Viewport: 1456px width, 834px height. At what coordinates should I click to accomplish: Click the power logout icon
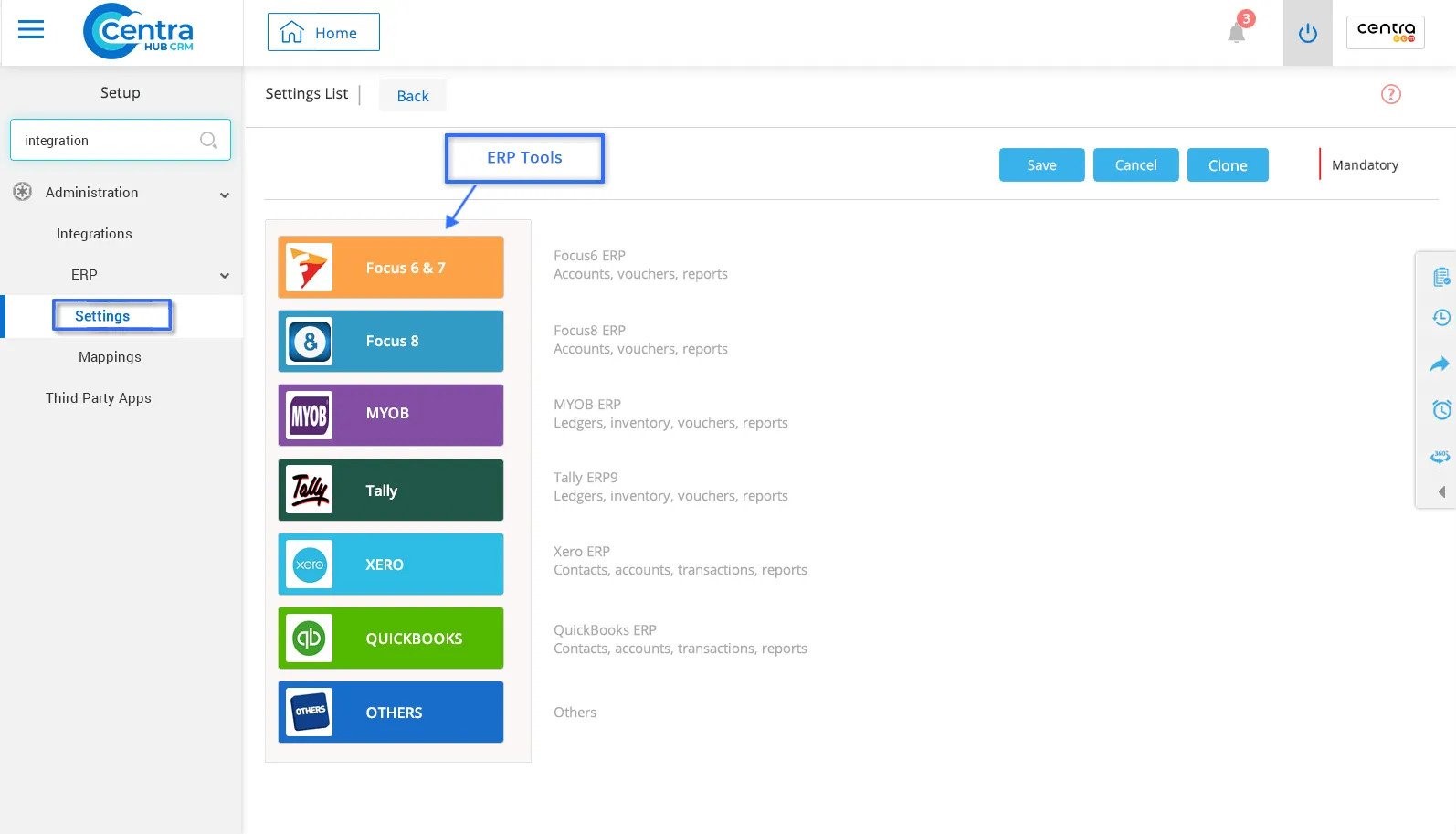coord(1308,33)
